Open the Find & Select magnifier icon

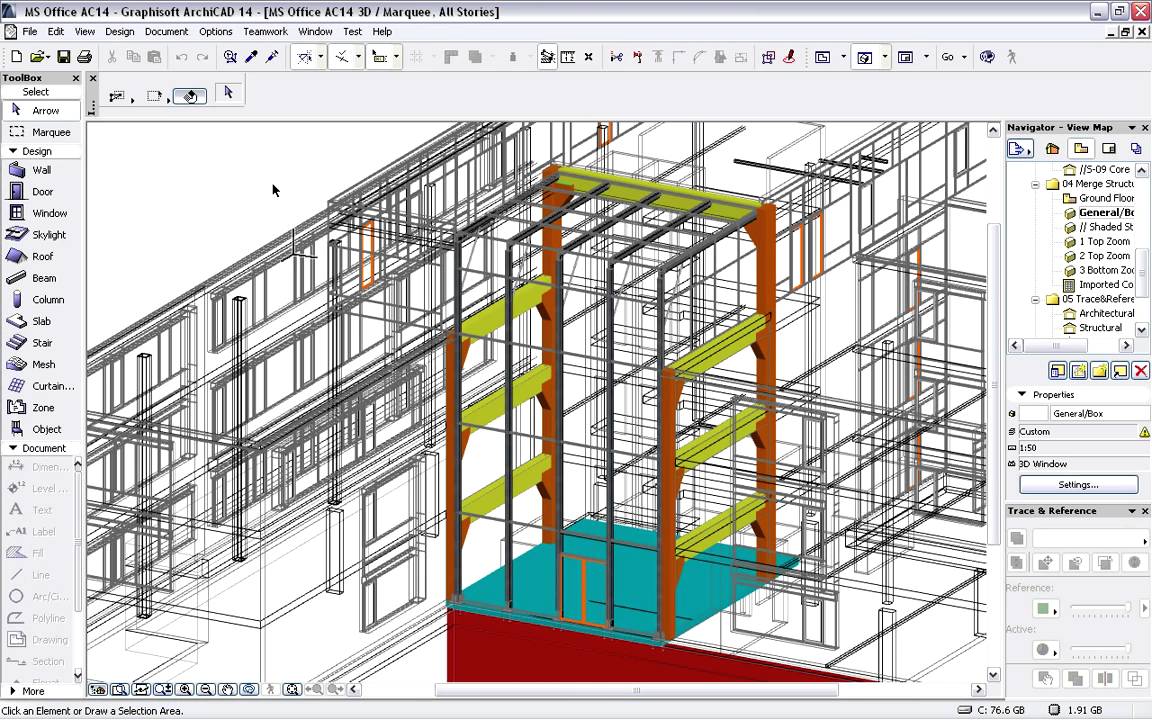pyautogui.click(x=230, y=57)
